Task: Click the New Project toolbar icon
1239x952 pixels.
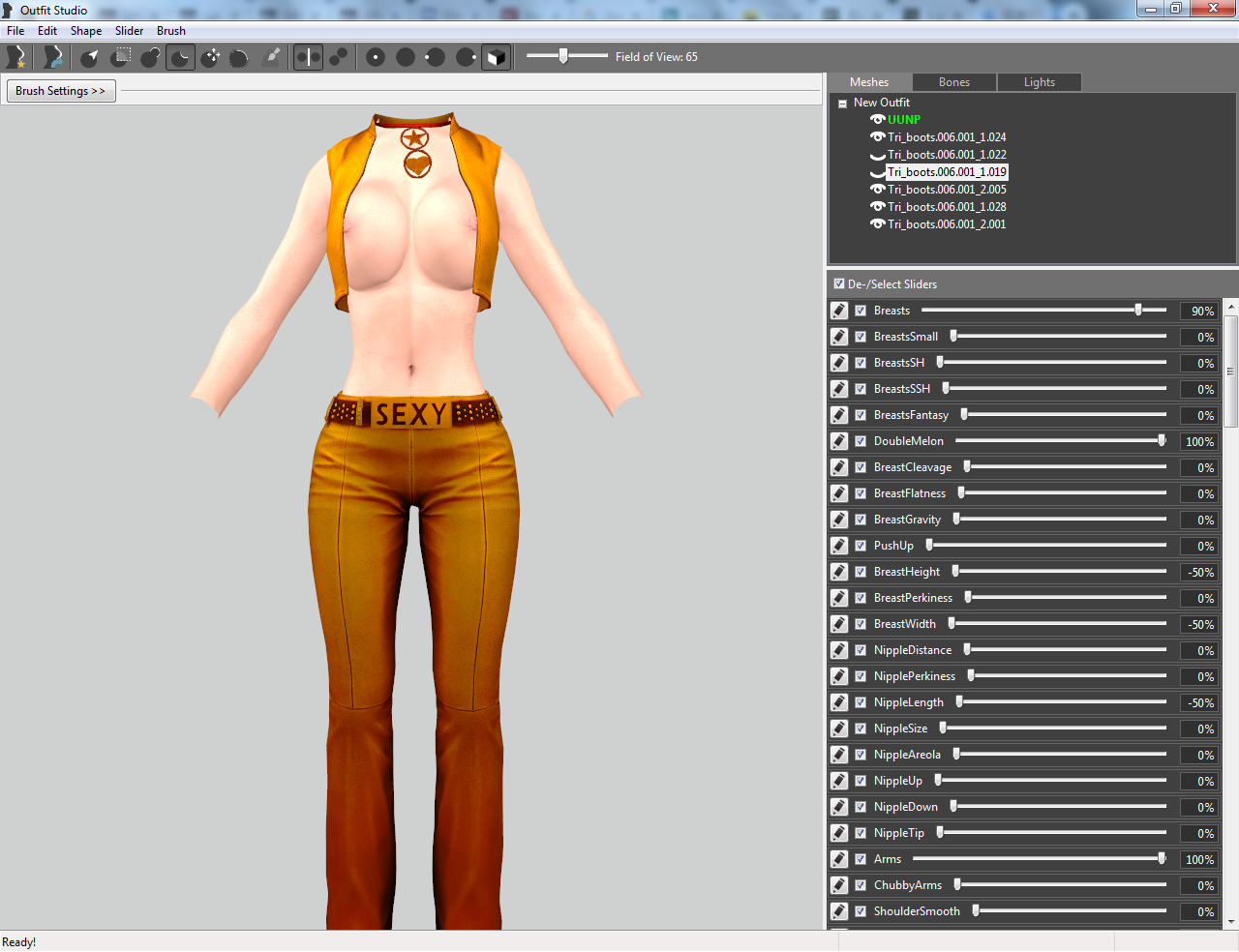Action: [x=16, y=57]
